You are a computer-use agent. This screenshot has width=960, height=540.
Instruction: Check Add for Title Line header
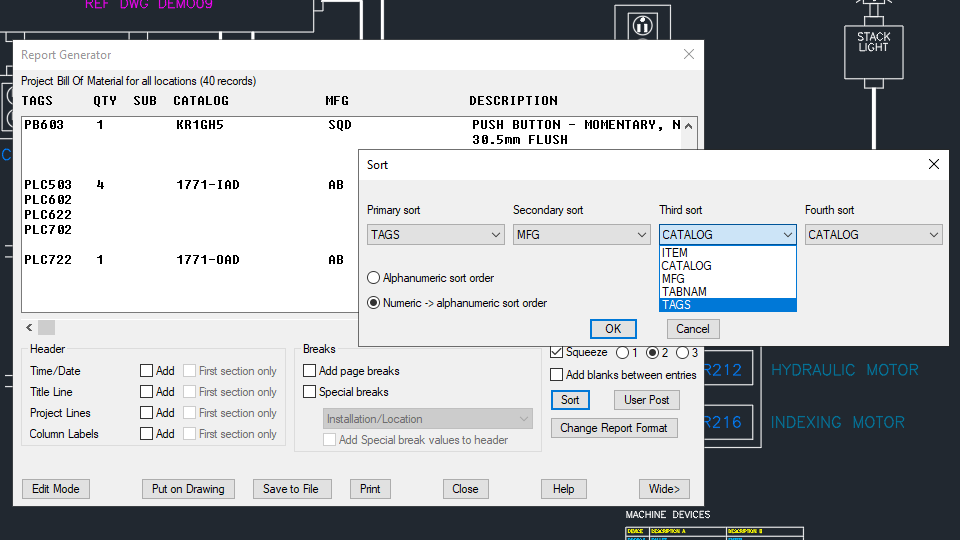(146, 392)
